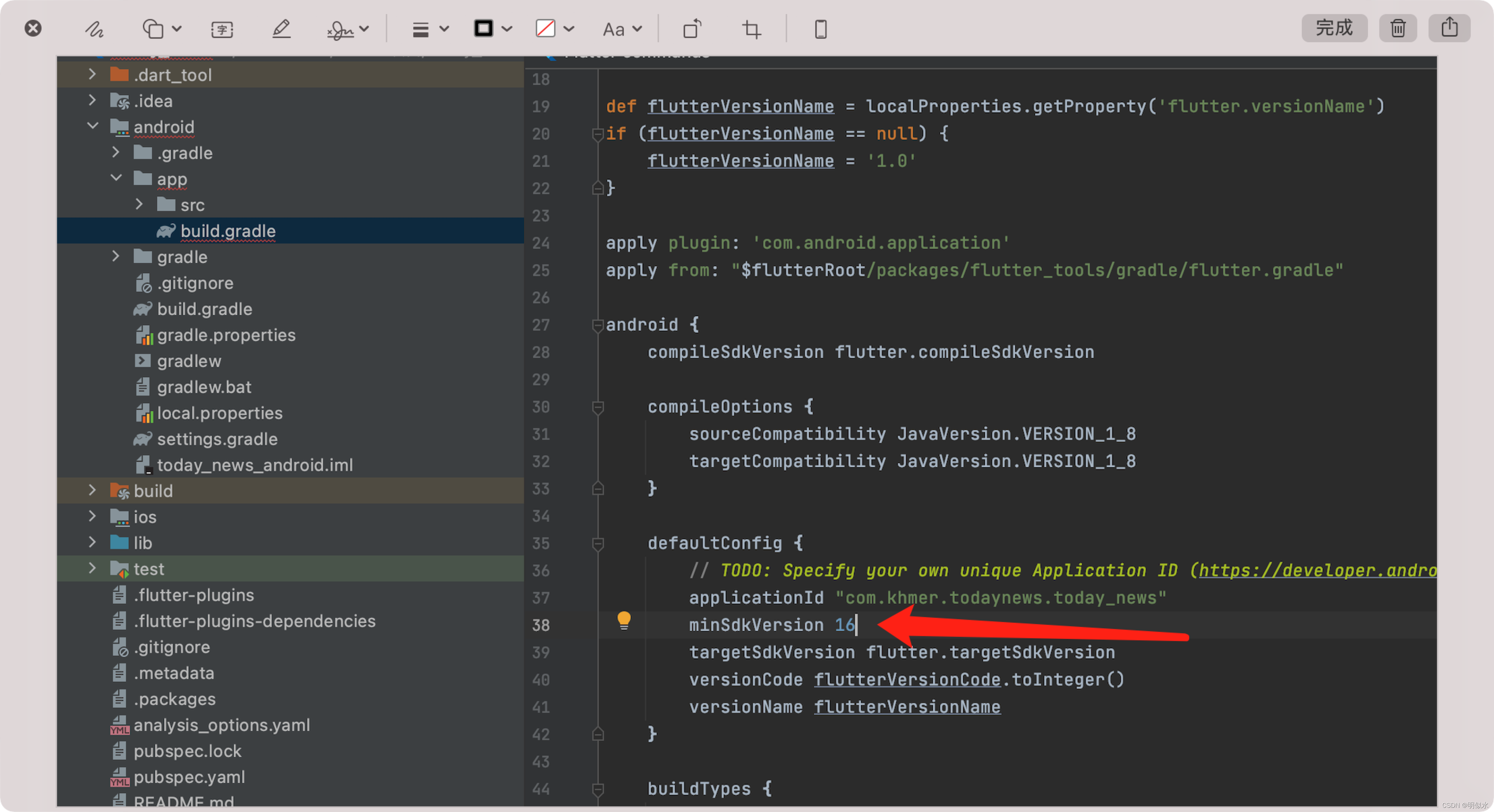This screenshot has width=1494, height=812.
Task: Expand the .idea folder
Action: click(x=92, y=100)
